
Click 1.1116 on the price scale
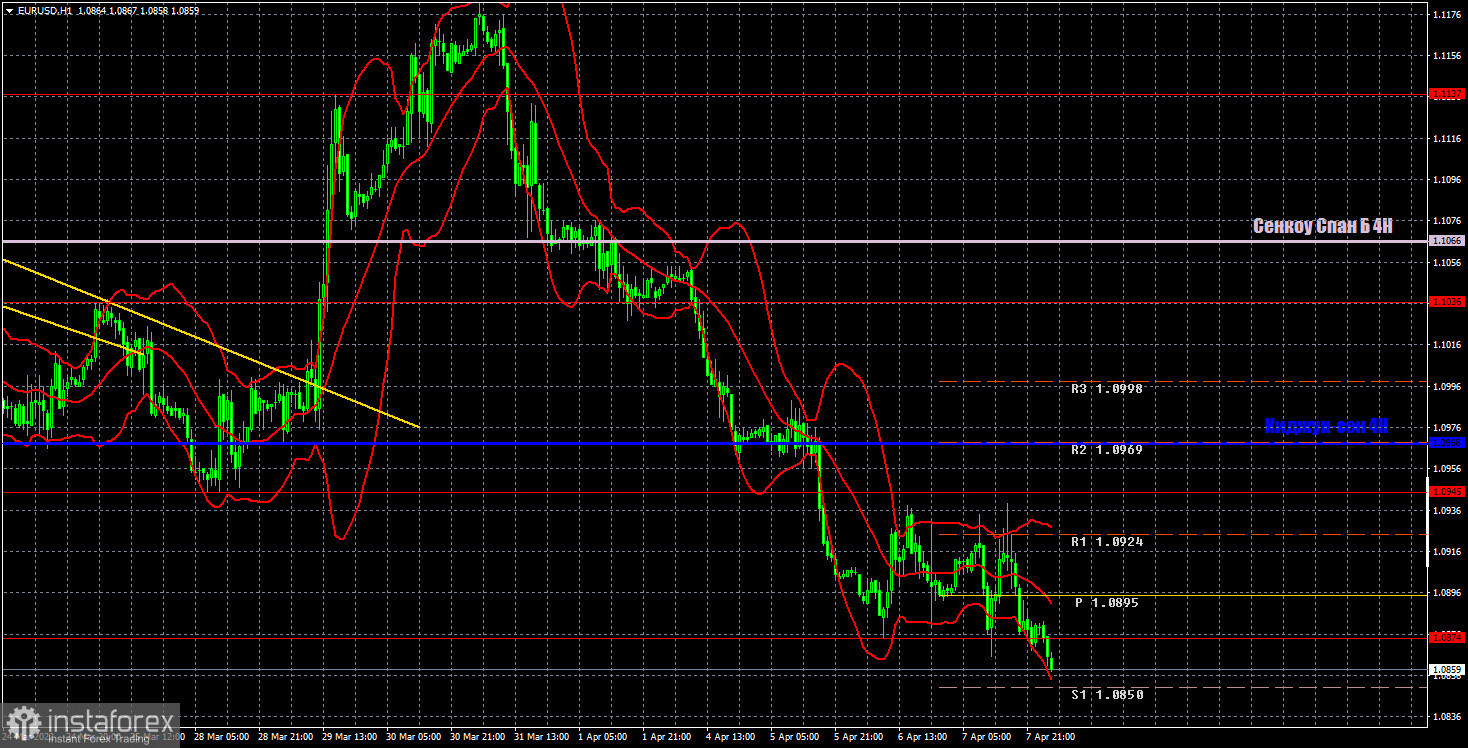click(x=1448, y=139)
